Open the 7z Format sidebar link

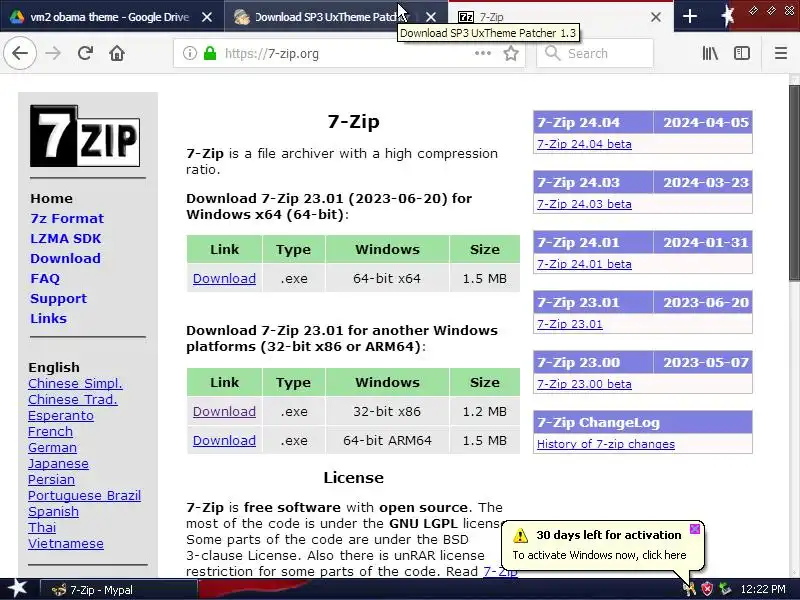tap(67, 218)
